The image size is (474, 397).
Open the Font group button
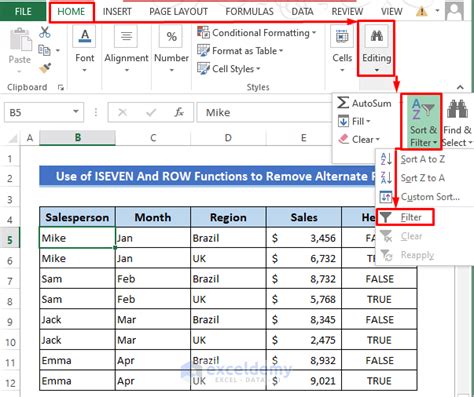pos(85,50)
